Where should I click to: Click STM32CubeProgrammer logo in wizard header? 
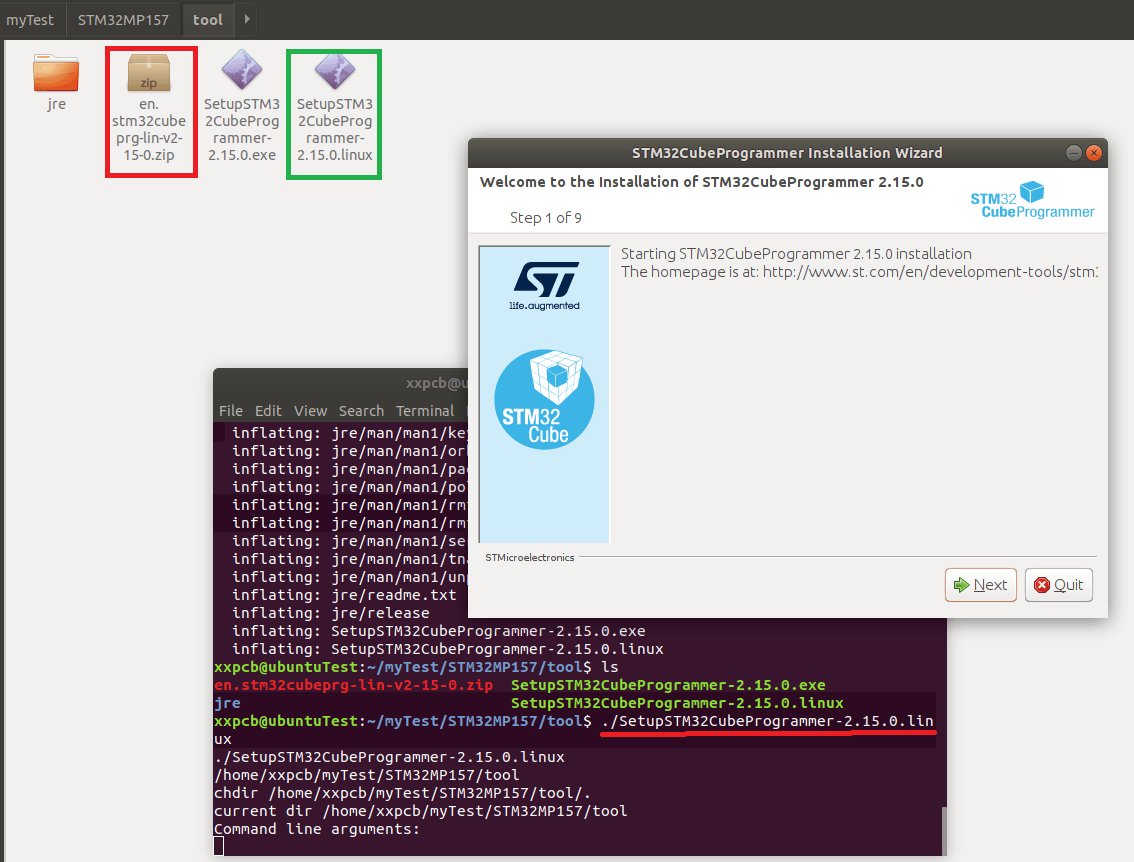click(x=1032, y=200)
